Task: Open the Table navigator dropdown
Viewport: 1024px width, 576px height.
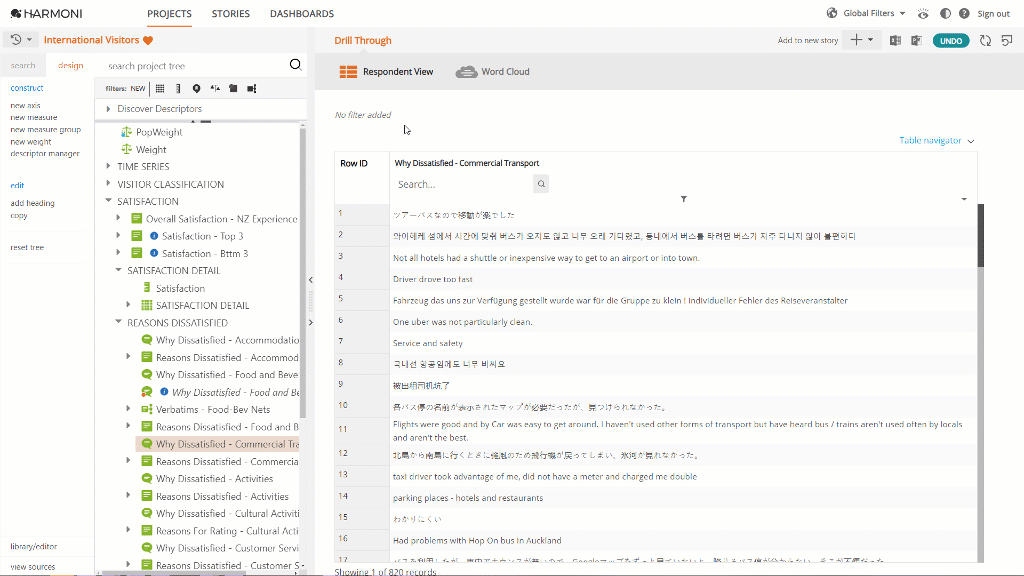Action: pyautogui.click(x=936, y=140)
